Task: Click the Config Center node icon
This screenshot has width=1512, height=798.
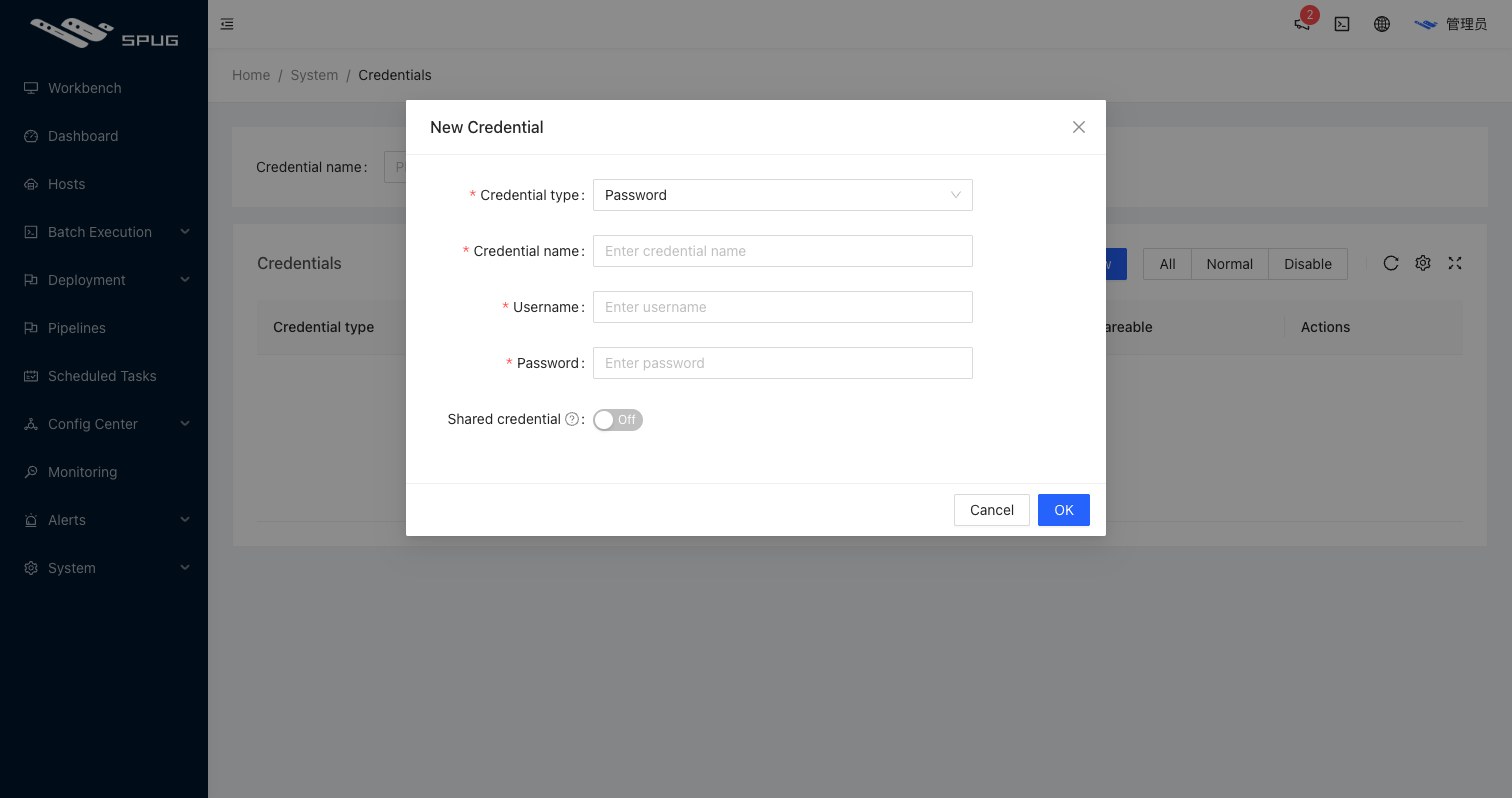Action: [31, 424]
